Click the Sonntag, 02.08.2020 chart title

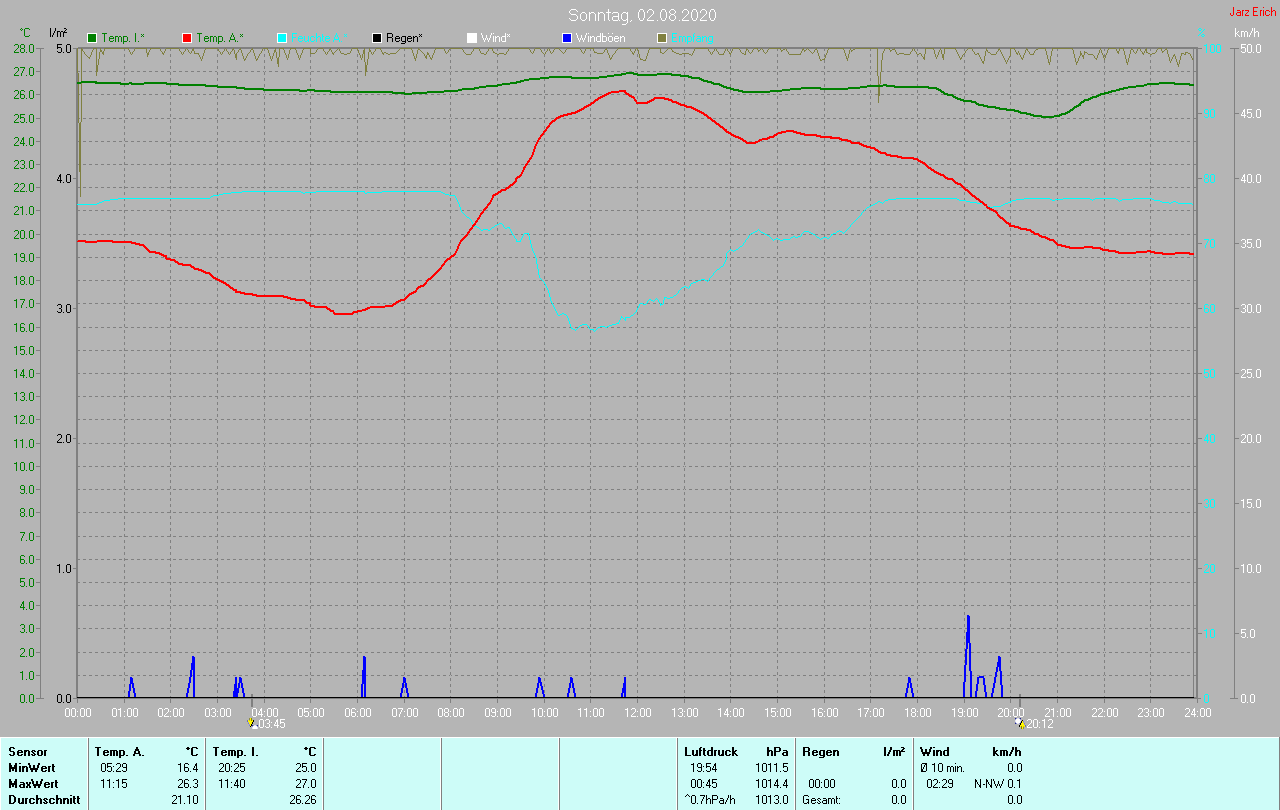coord(642,15)
